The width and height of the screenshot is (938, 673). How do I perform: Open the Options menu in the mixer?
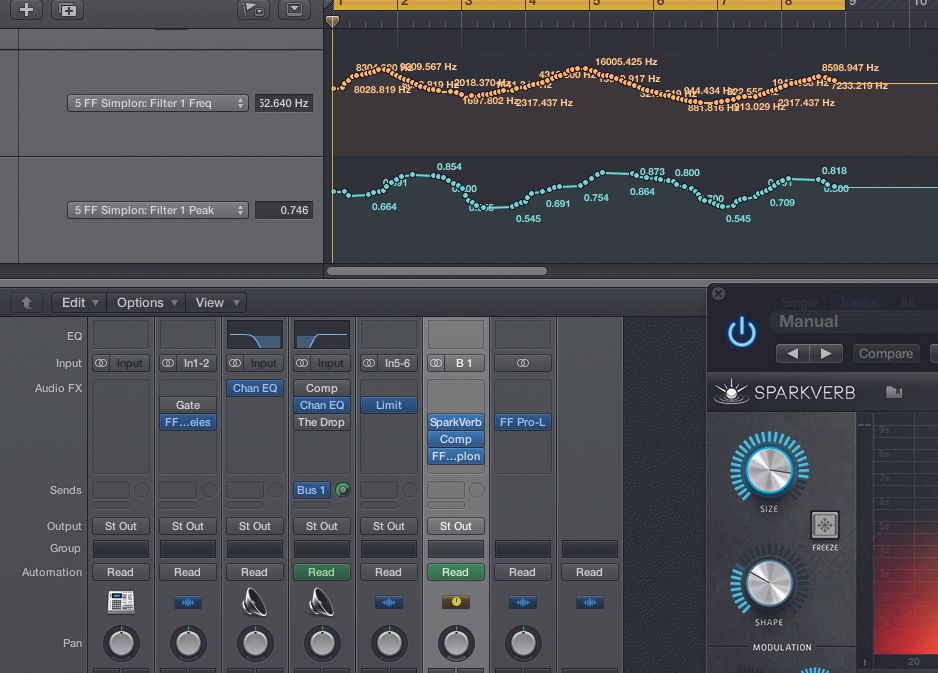point(140,302)
